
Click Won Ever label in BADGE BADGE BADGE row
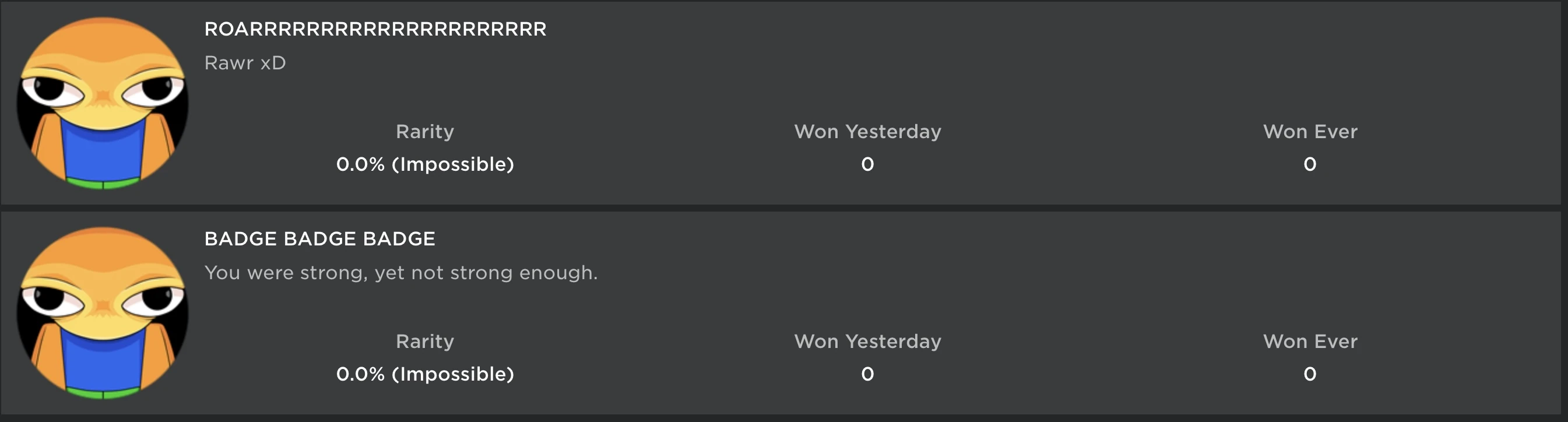coord(1310,341)
